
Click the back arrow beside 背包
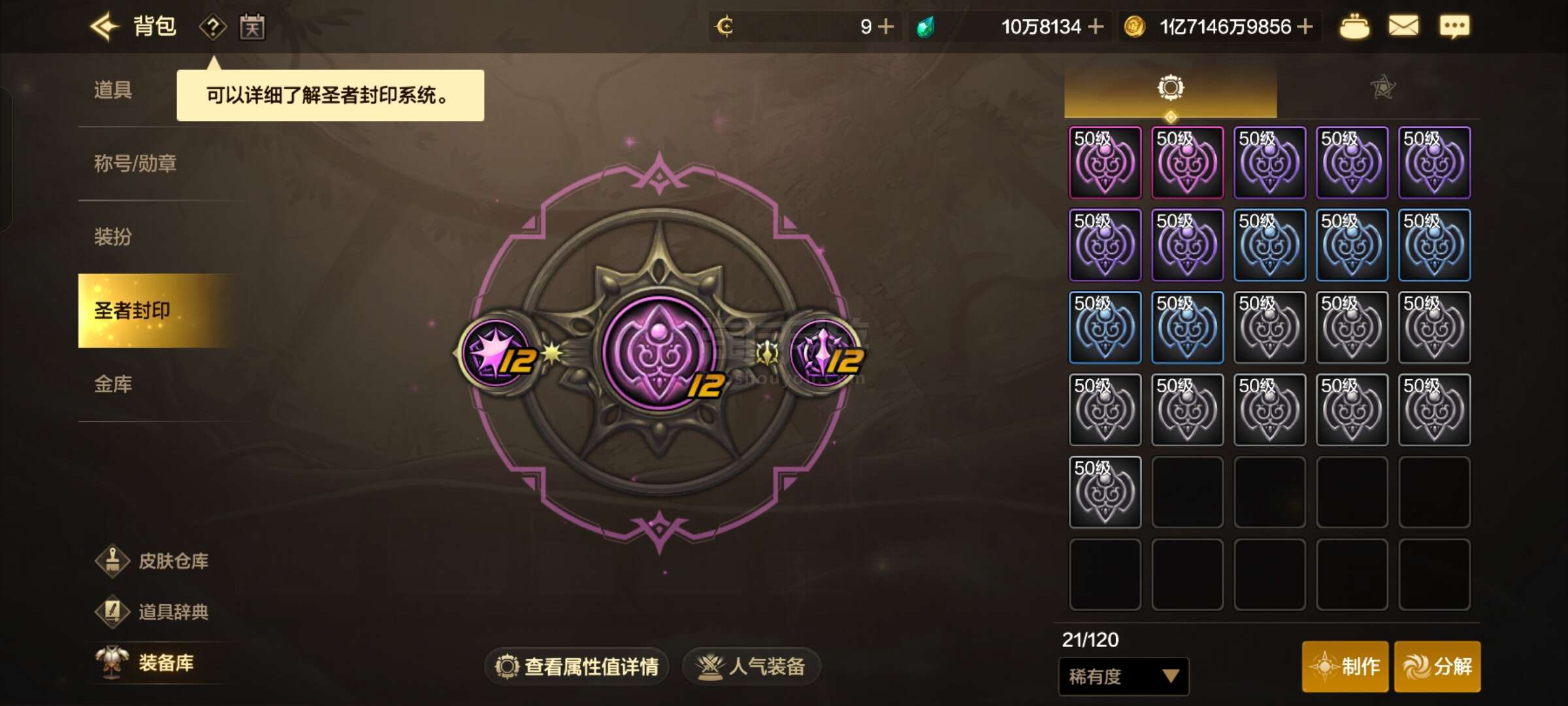[x=105, y=27]
